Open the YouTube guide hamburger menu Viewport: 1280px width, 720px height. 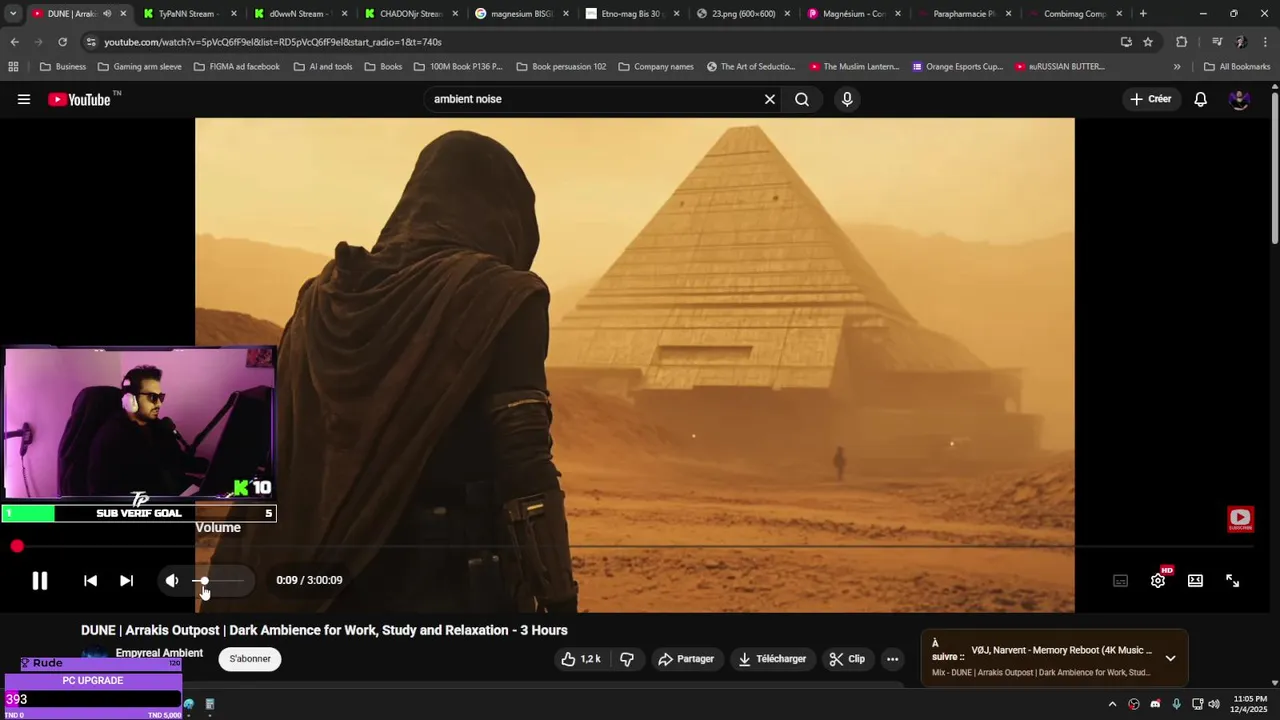24,99
